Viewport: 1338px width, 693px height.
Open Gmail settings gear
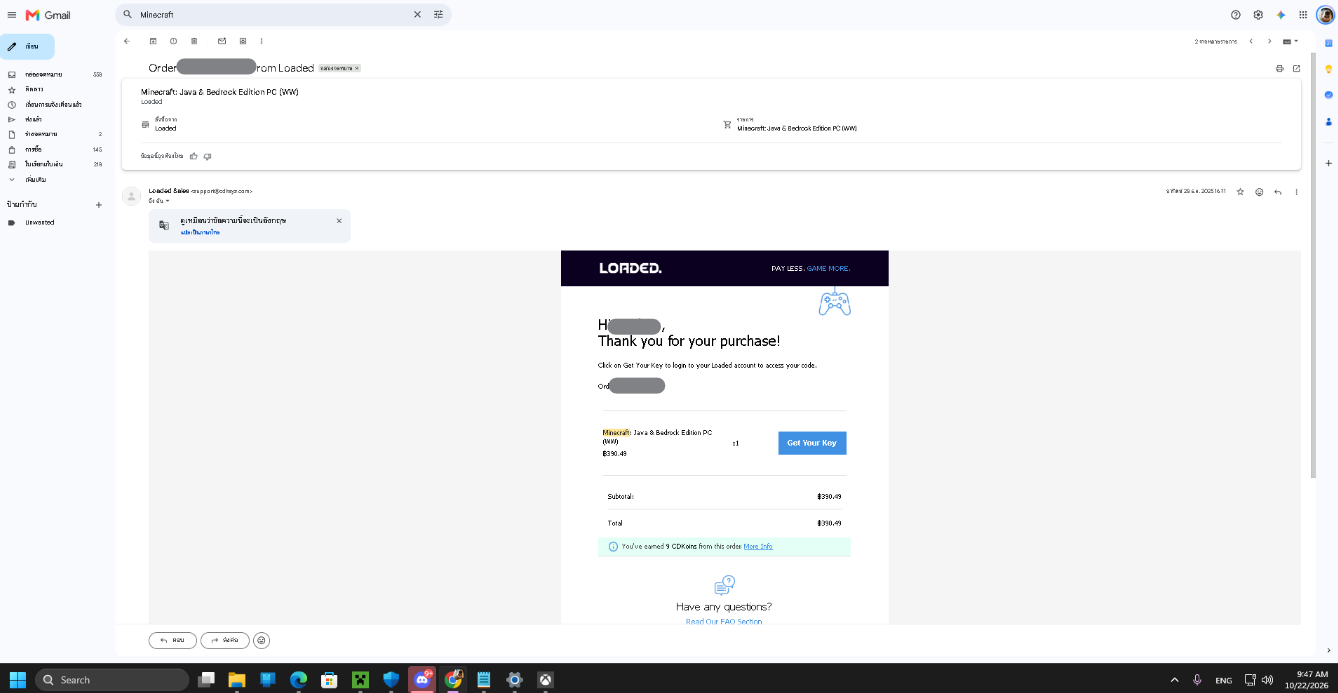point(1258,15)
